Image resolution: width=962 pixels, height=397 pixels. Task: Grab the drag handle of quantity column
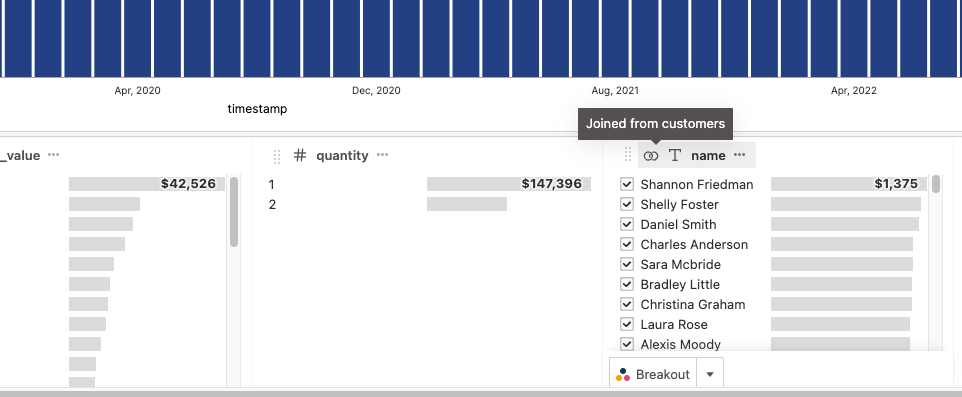tap(277, 156)
